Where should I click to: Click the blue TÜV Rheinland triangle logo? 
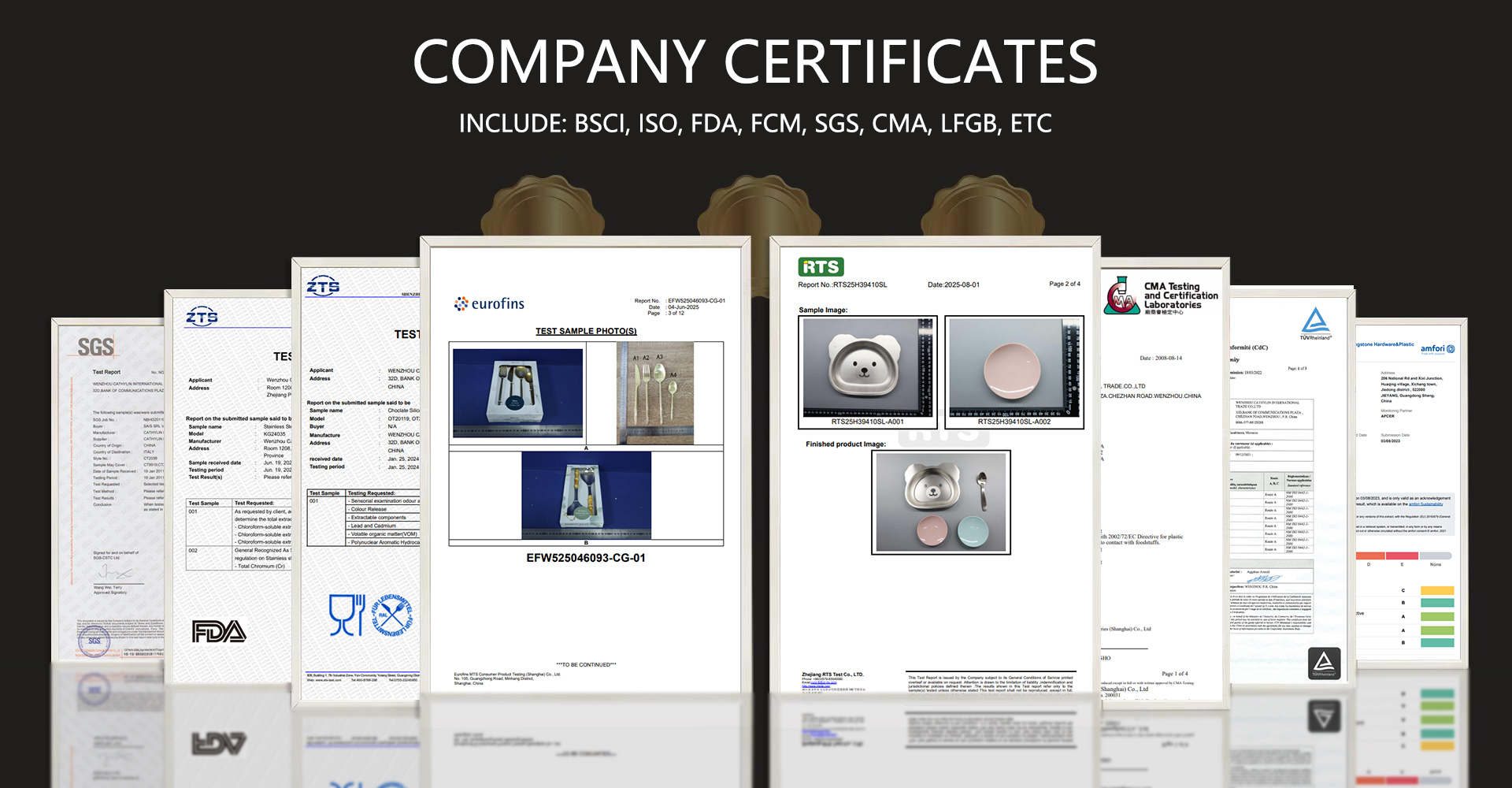[1315, 323]
